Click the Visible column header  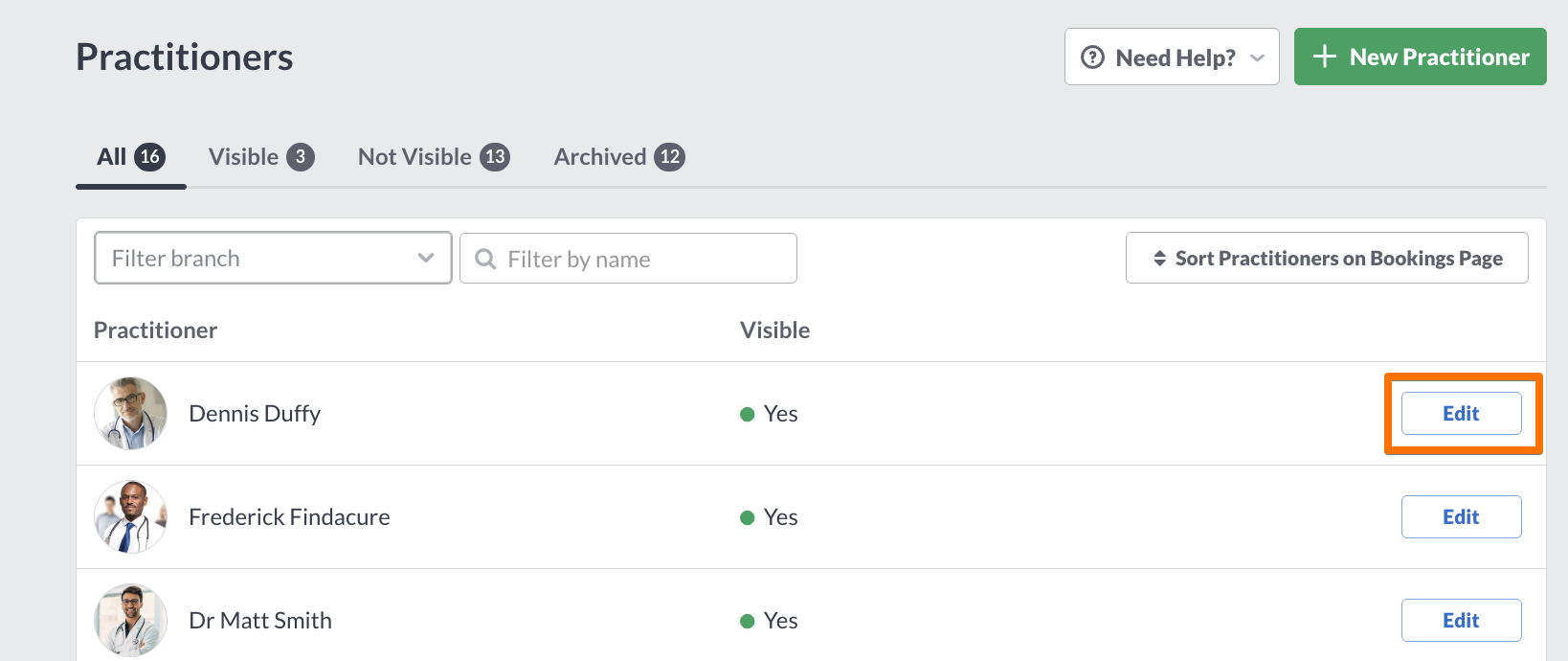774,330
